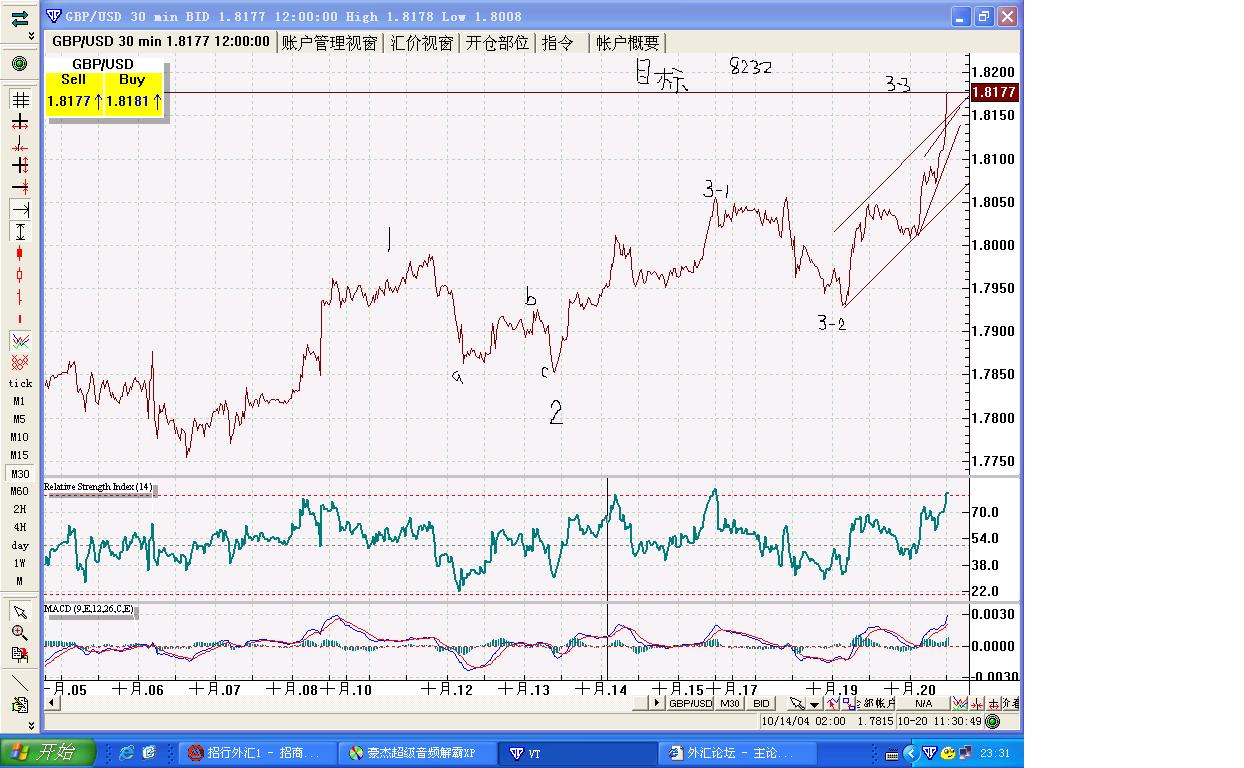Toggle the indicators lines icon
The image size is (1244, 768).
20,341
